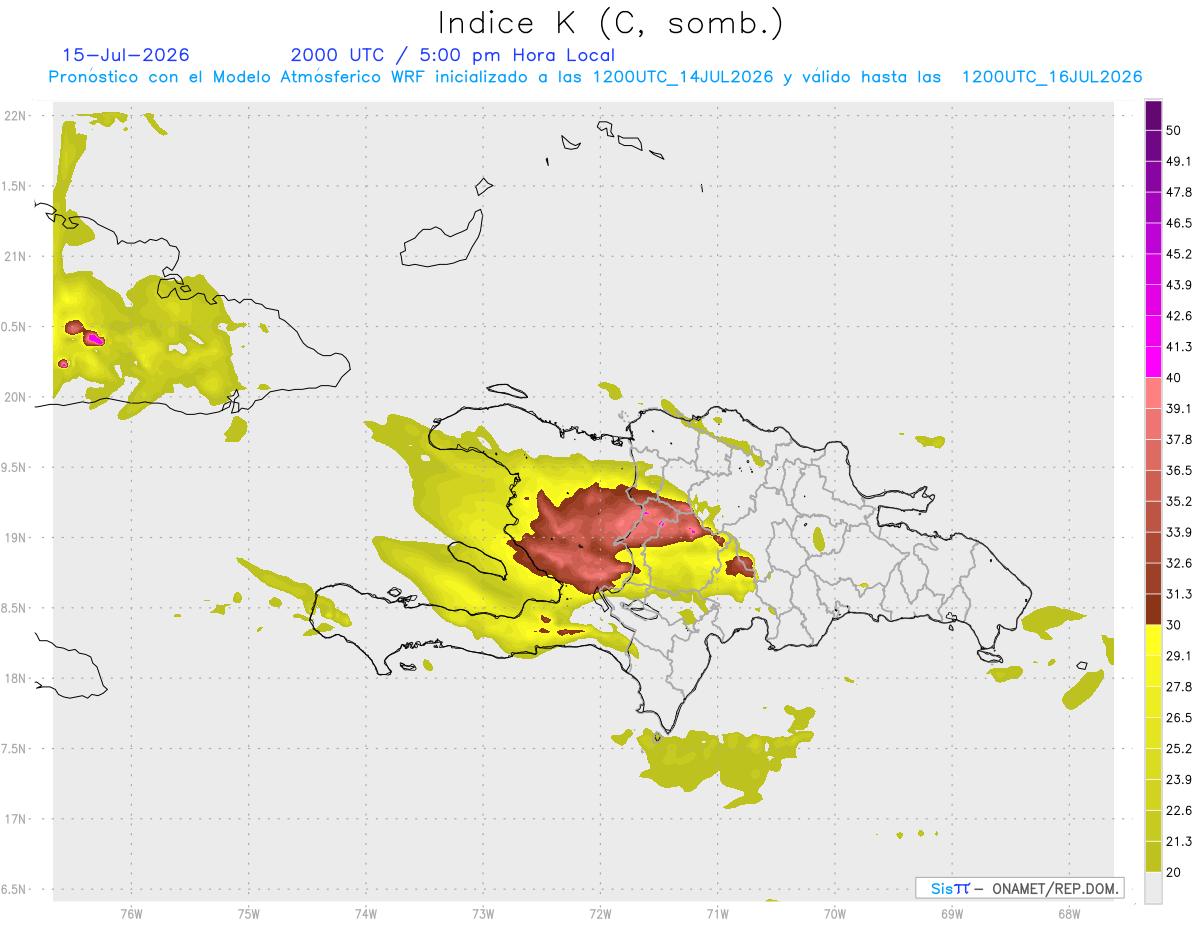Click the colorbar value "22.6"

1179,810
